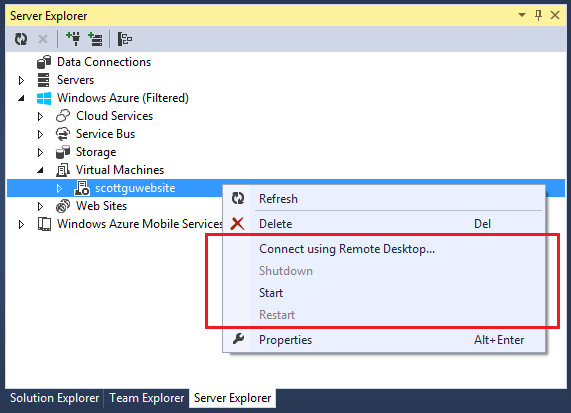This screenshot has width=571, height=413.
Task: Choose Refresh from the context menu
Action: [x=384, y=198]
